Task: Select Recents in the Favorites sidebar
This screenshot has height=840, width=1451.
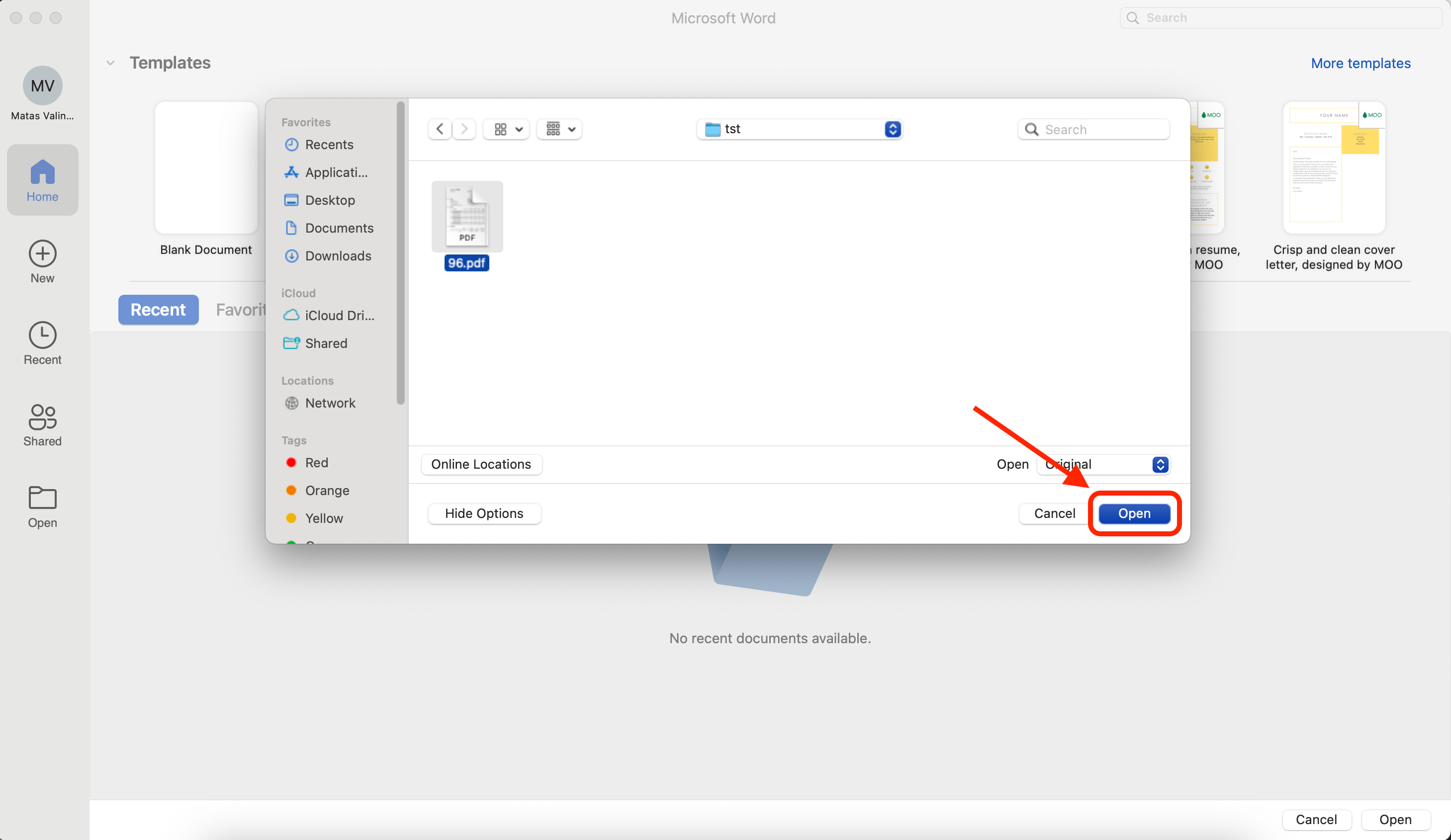Action: point(329,145)
